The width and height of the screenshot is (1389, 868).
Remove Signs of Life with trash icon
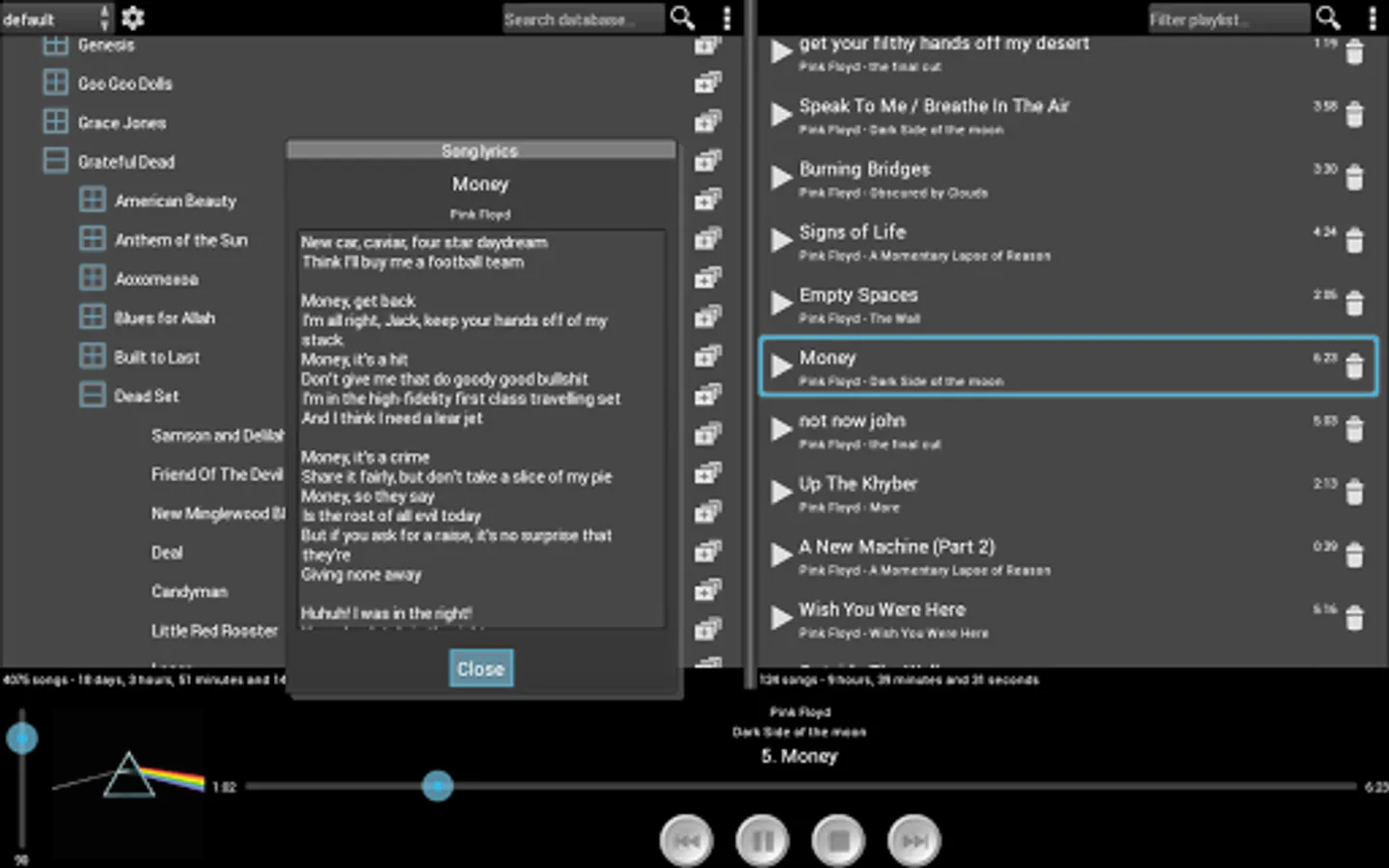point(1354,240)
